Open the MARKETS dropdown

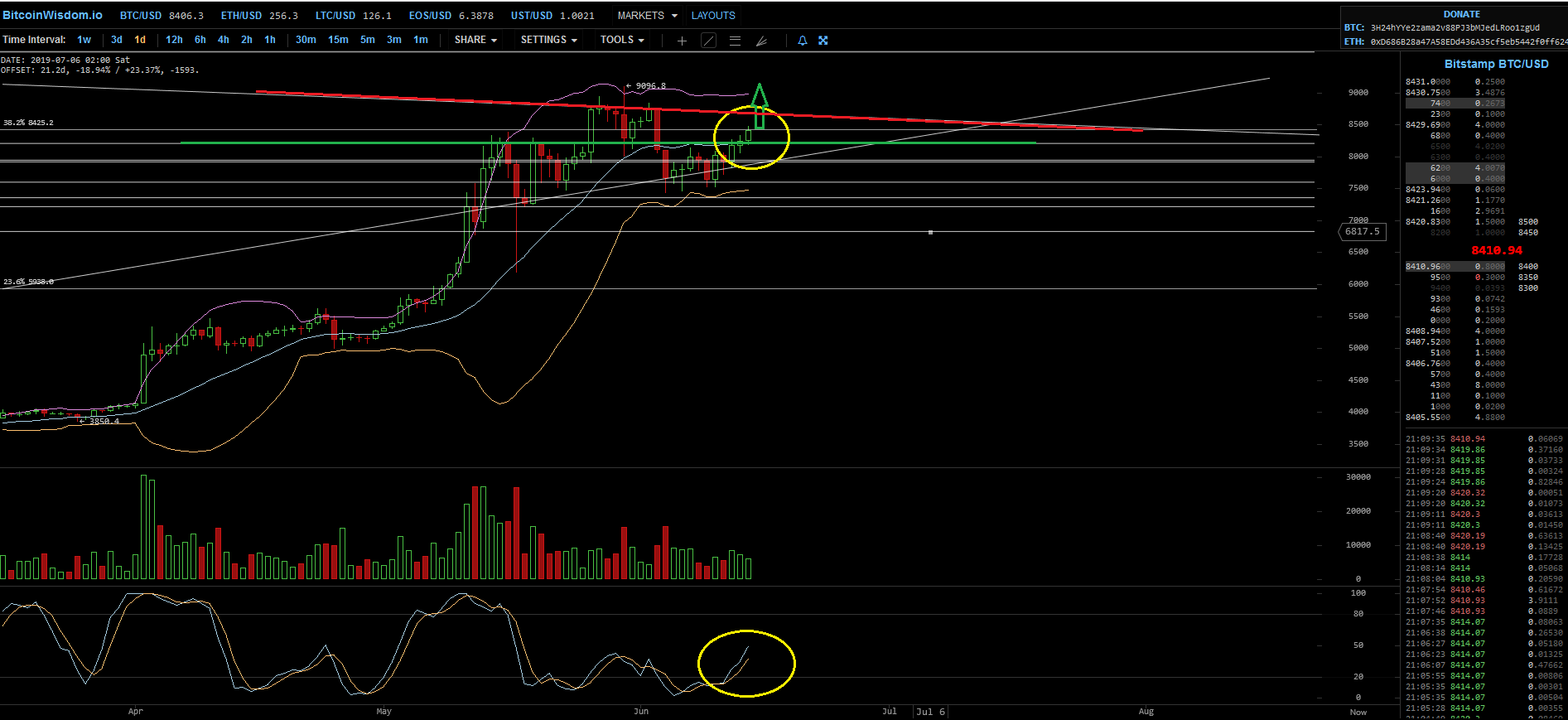(647, 16)
